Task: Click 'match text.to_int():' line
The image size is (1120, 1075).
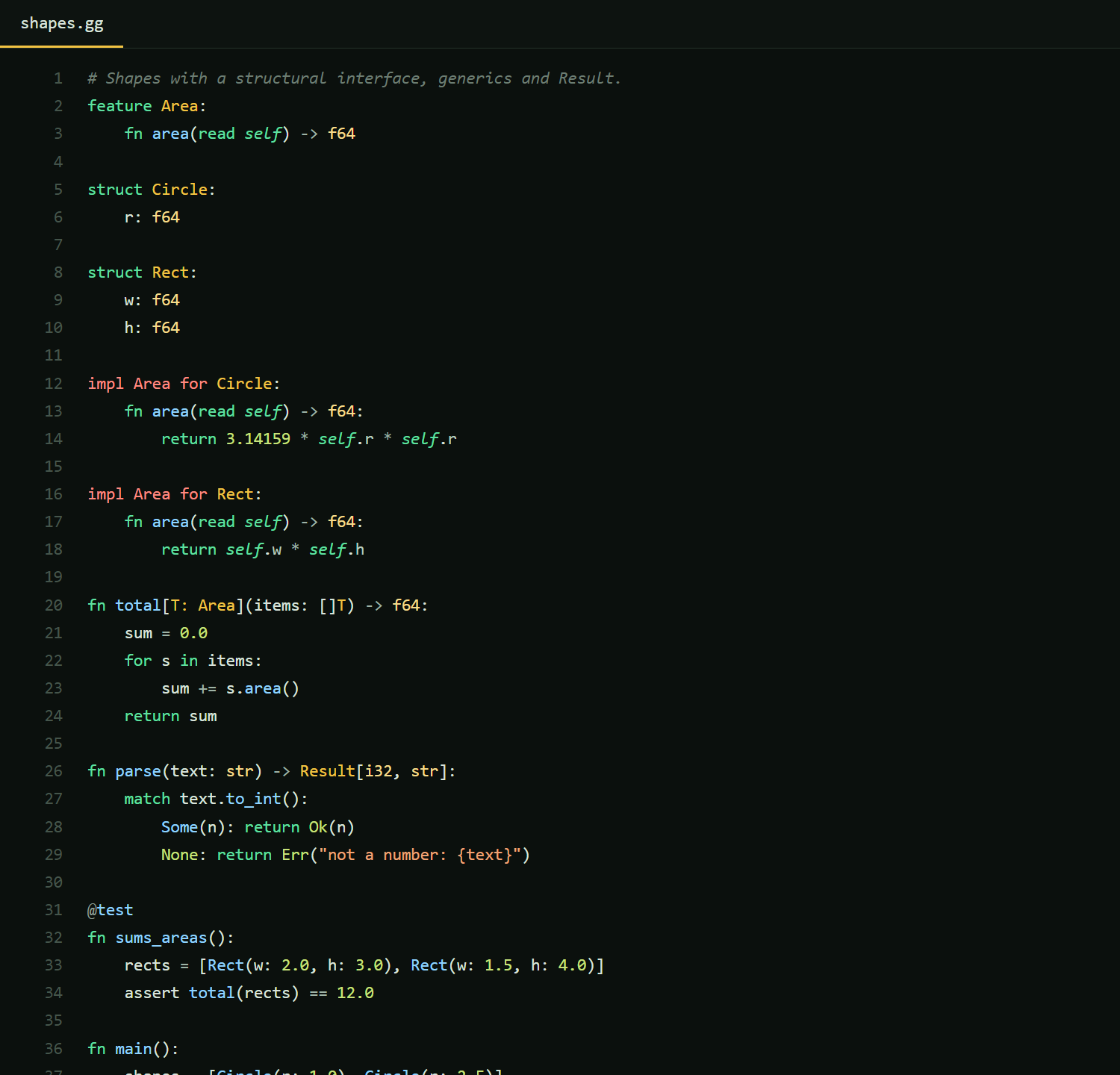Action: (x=217, y=799)
